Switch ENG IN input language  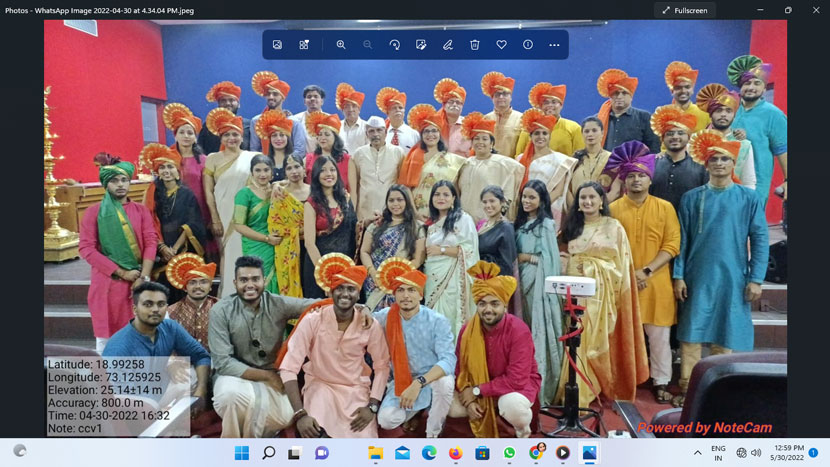click(718, 453)
